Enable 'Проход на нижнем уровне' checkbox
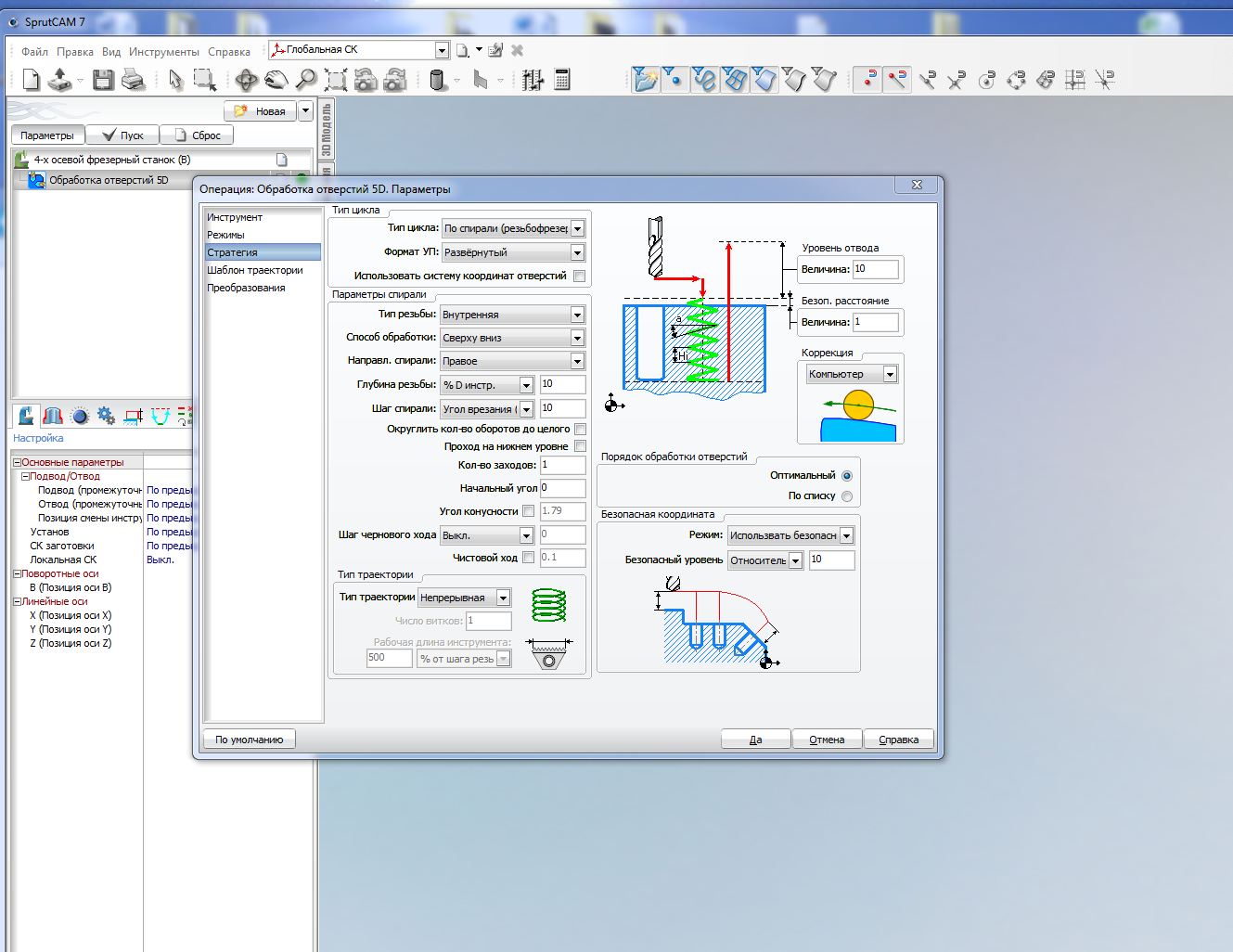Viewport: 1233px width, 952px height. 580,446
